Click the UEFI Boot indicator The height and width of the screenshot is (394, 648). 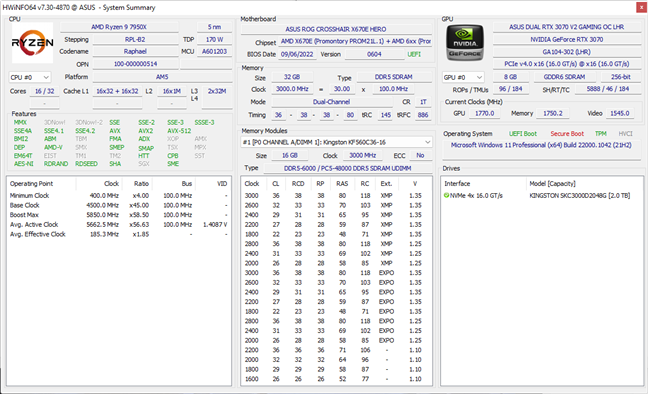coord(523,134)
